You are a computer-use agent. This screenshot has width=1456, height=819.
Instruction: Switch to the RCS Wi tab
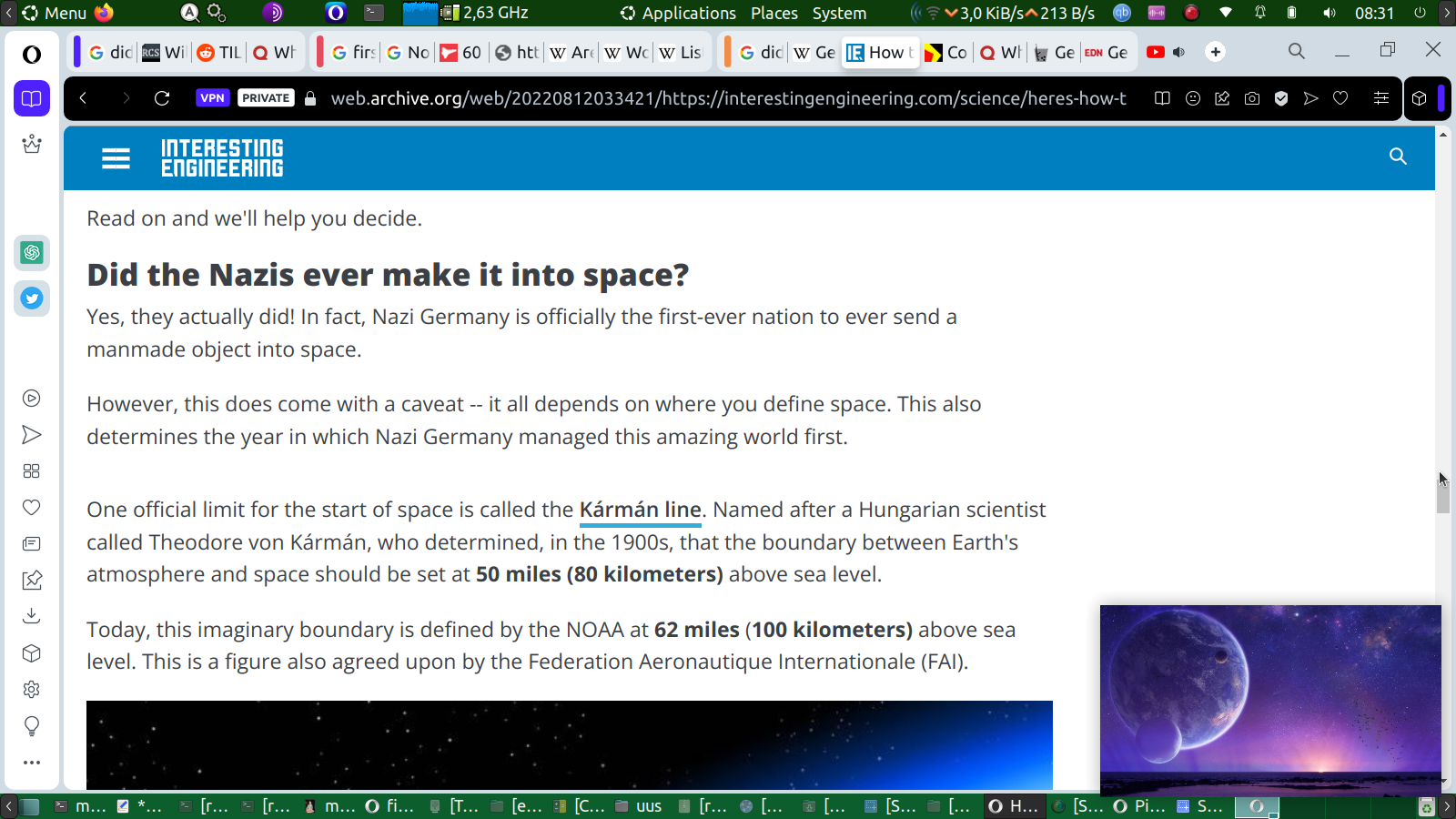[164, 53]
